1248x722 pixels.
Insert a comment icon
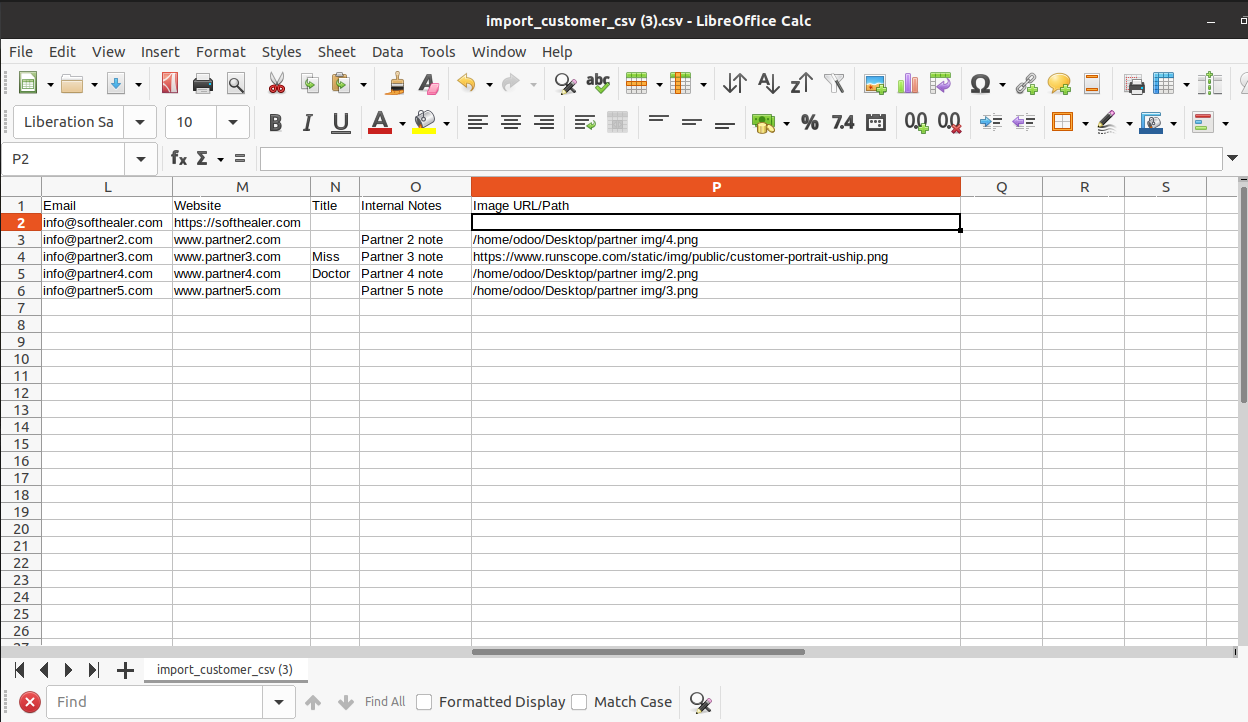pyautogui.click(x=1059, y=84)
